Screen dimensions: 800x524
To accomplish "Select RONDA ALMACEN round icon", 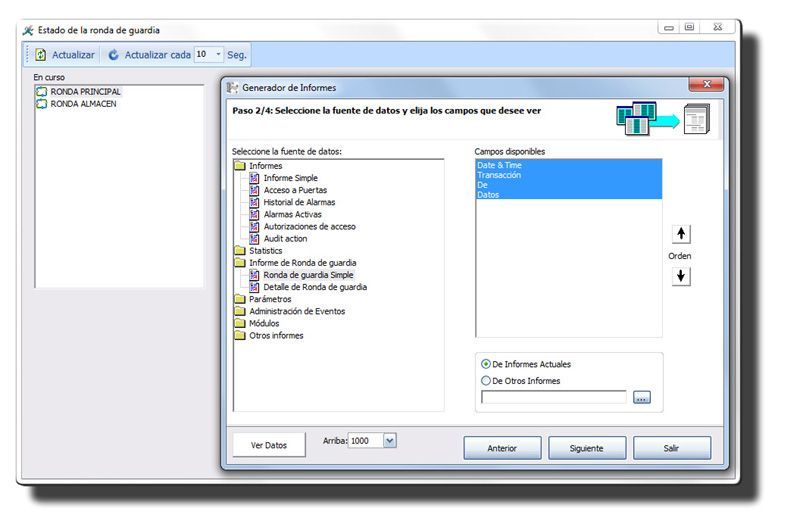I will (41, 104).
